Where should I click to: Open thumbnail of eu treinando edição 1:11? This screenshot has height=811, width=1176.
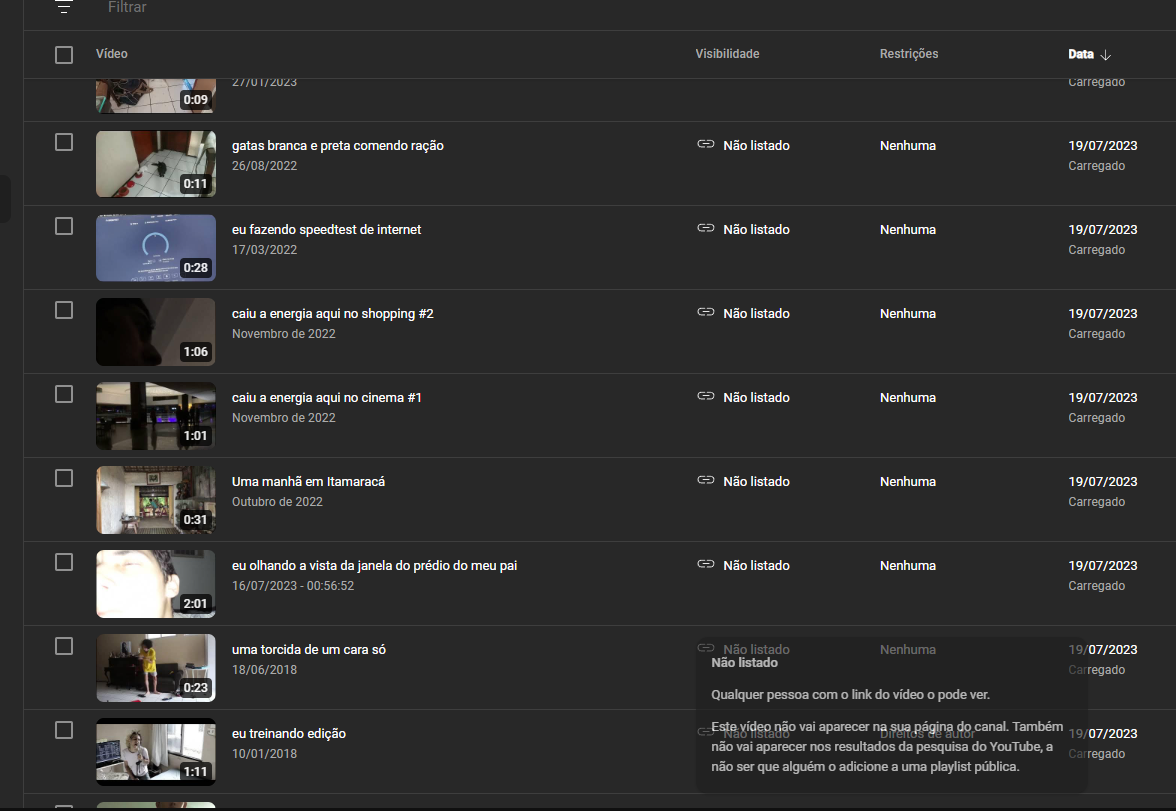156,752
